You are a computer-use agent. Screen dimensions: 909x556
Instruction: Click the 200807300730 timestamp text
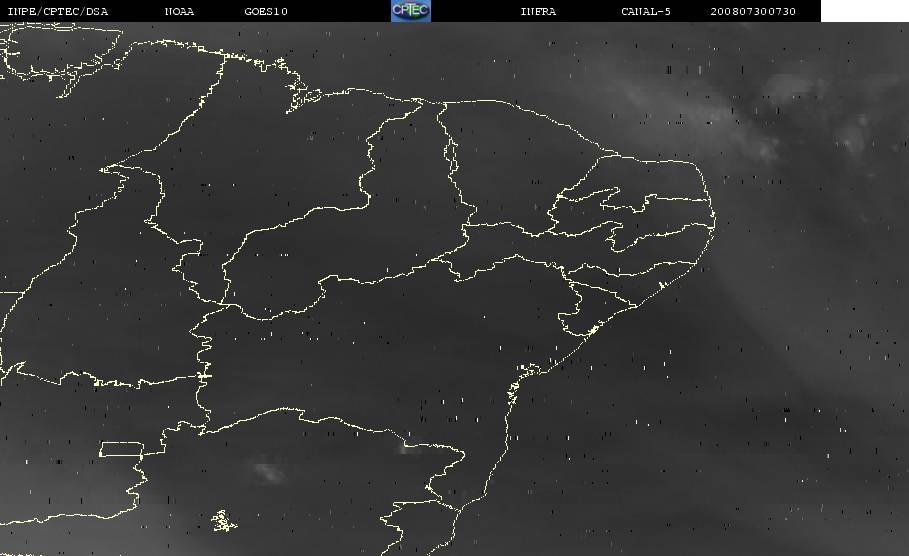point(754,11)
